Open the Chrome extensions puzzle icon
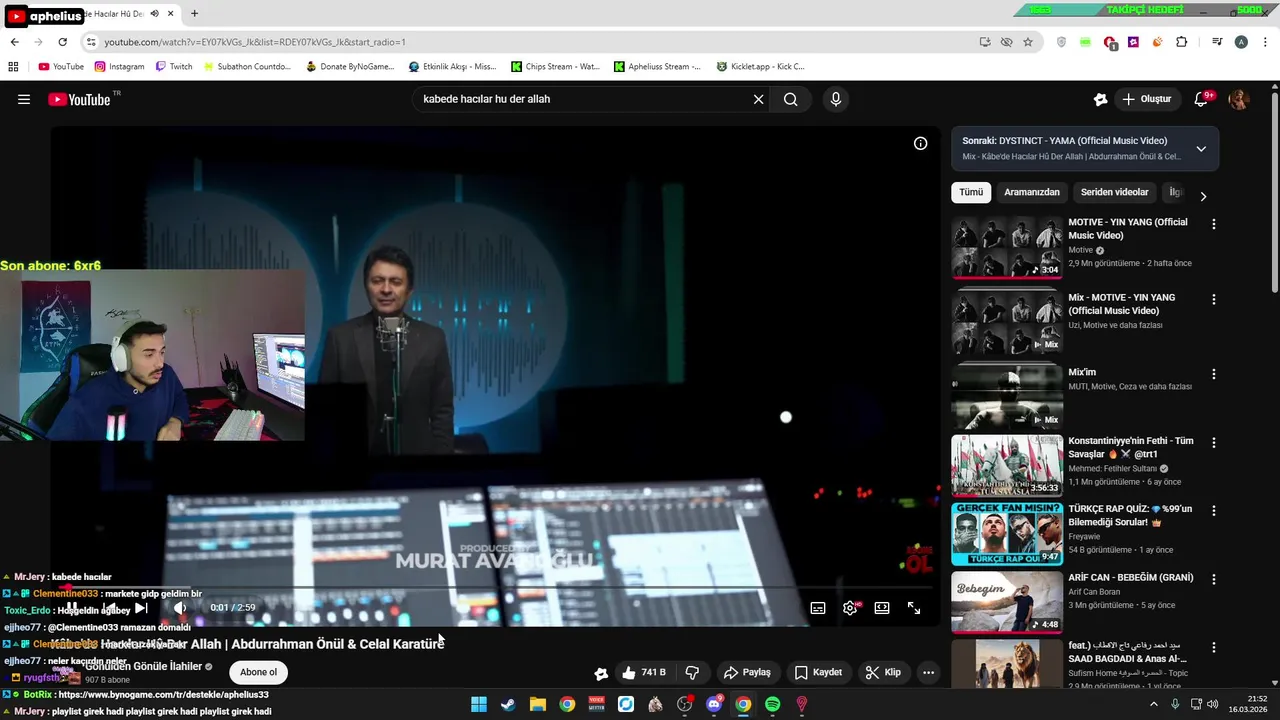The width and height of the screenshot is (1280, 720). coord(1181,42)
